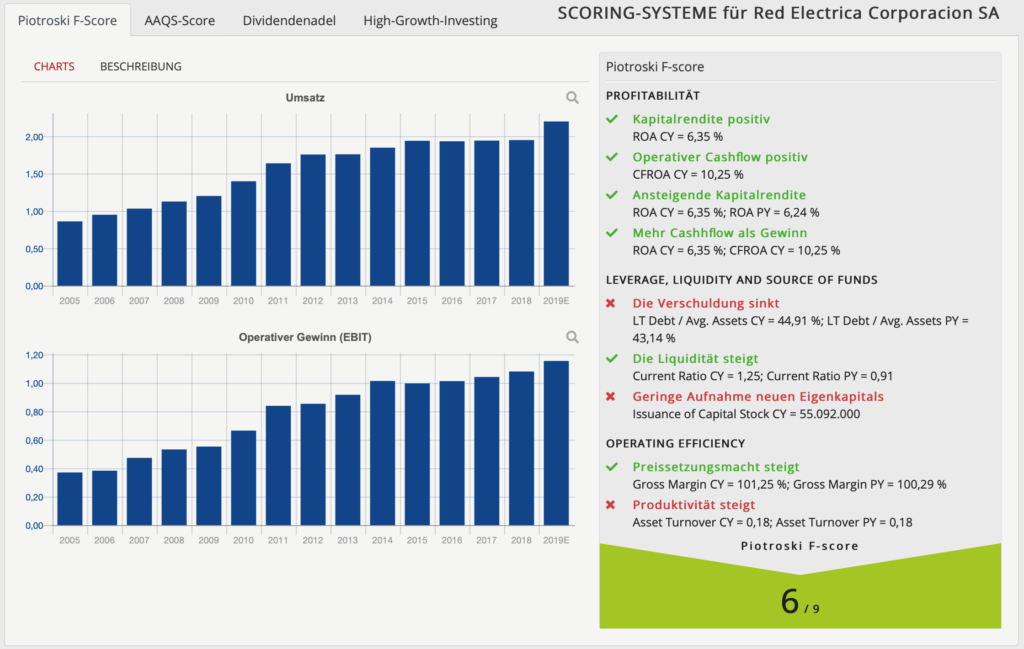
Task: Click 1,20 axis label in EBIT chart
Action: (x=34, y=355)
